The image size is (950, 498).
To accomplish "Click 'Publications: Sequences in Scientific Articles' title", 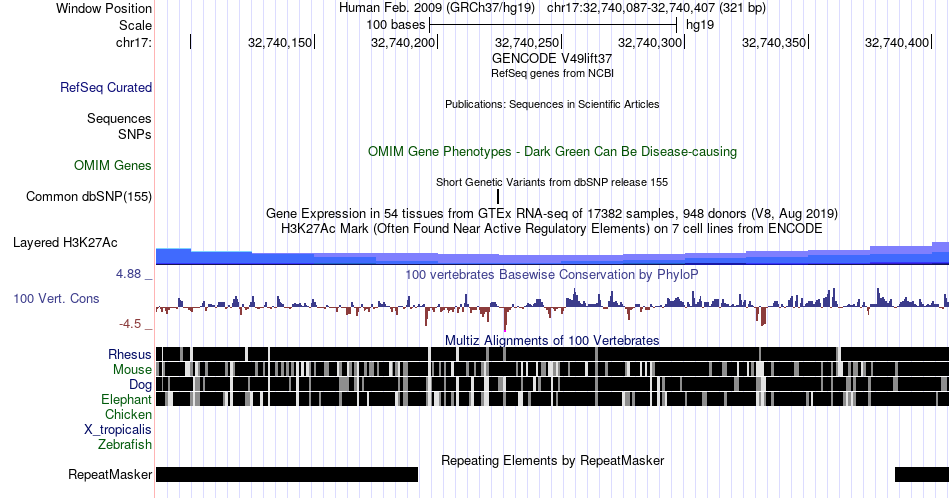I will pos(552,104).
